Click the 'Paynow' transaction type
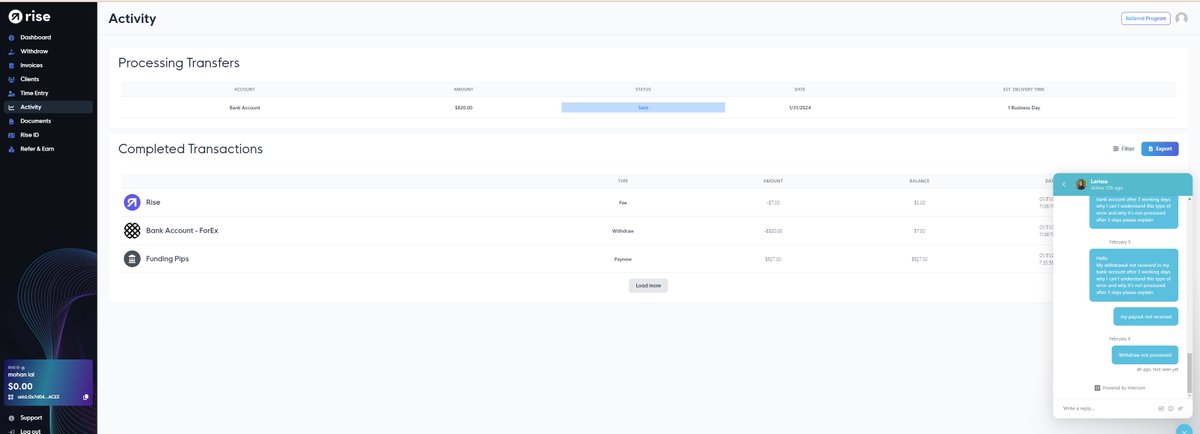Viewport: 1200px width, 434px height. click(x=623, y=259)
